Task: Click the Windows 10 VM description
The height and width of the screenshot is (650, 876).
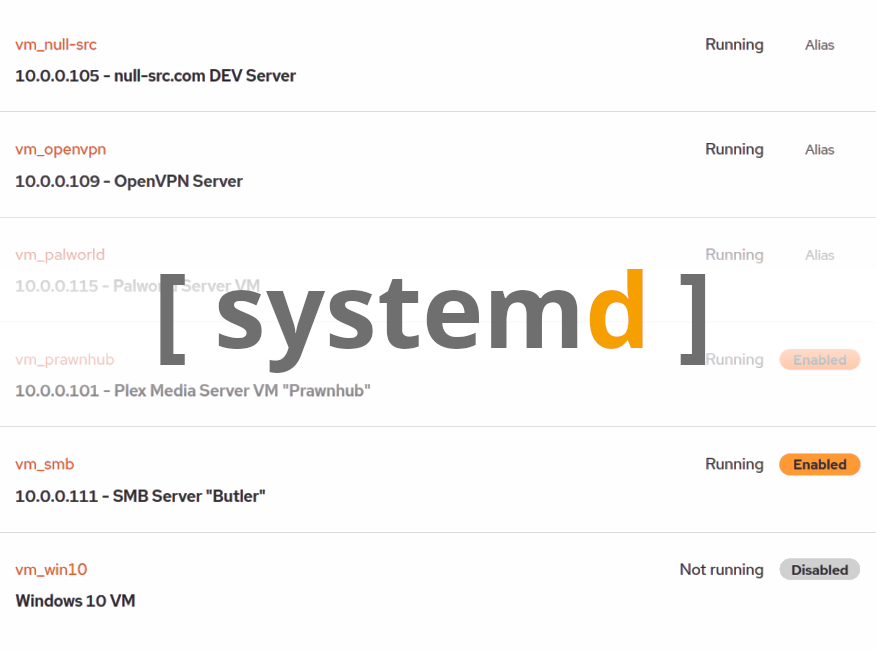Action: (75, 601)
